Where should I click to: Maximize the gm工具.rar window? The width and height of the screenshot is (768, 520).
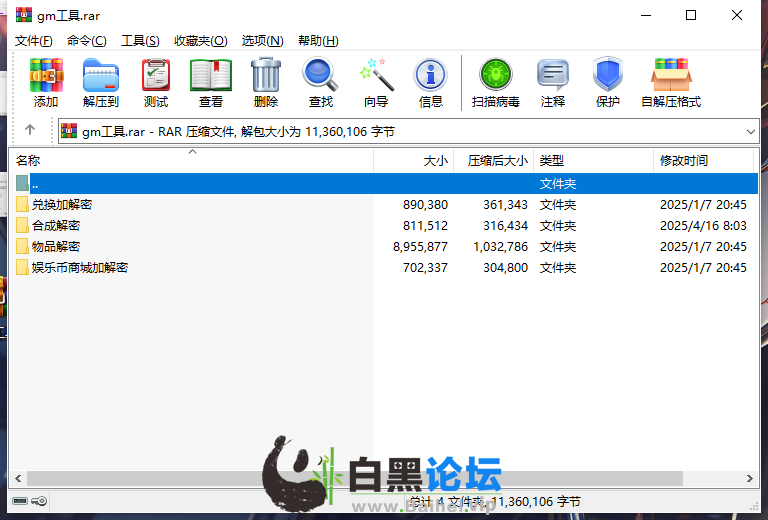691,15
